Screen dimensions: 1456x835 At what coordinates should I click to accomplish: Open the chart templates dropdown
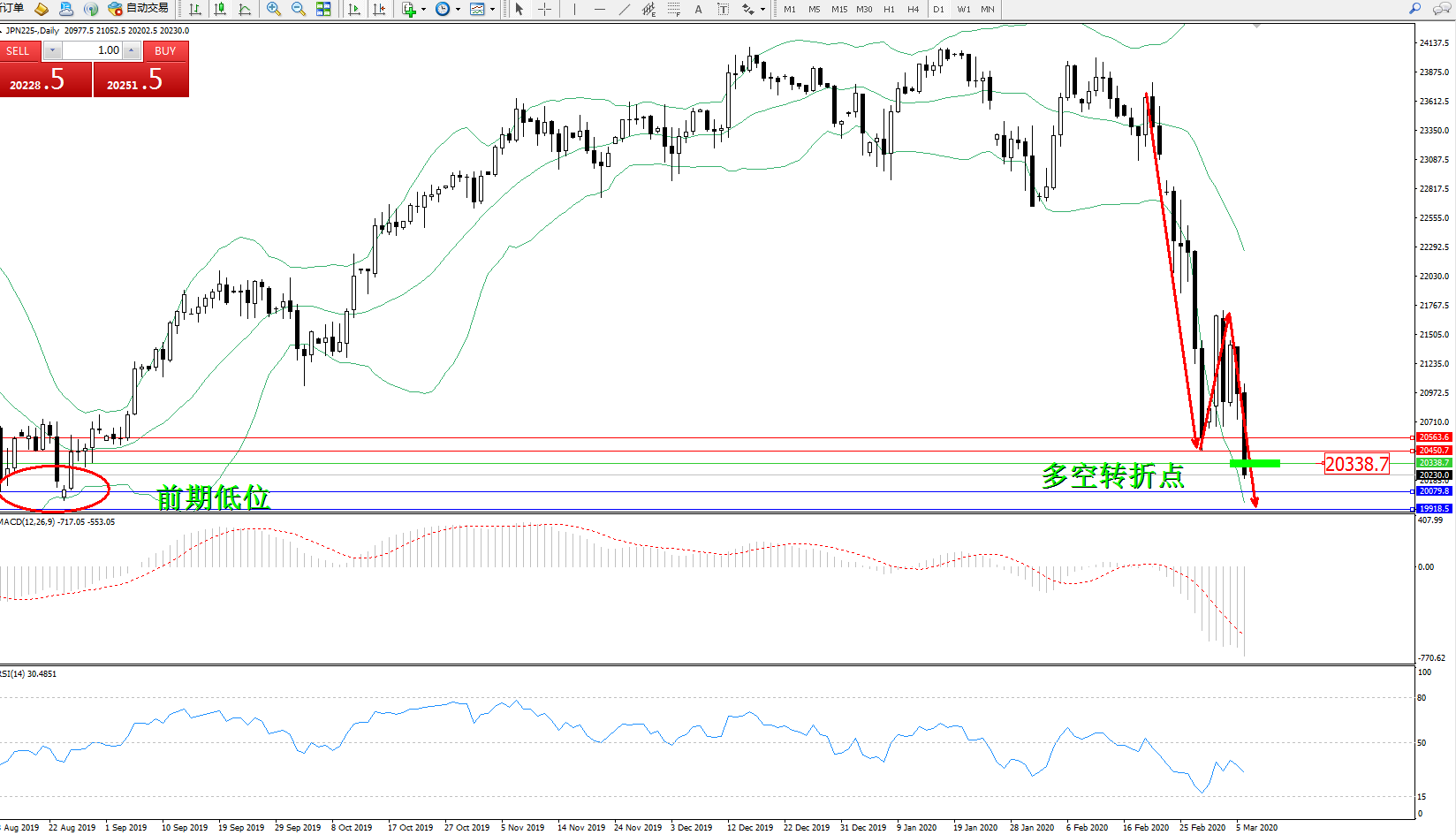tap(492, 9)
